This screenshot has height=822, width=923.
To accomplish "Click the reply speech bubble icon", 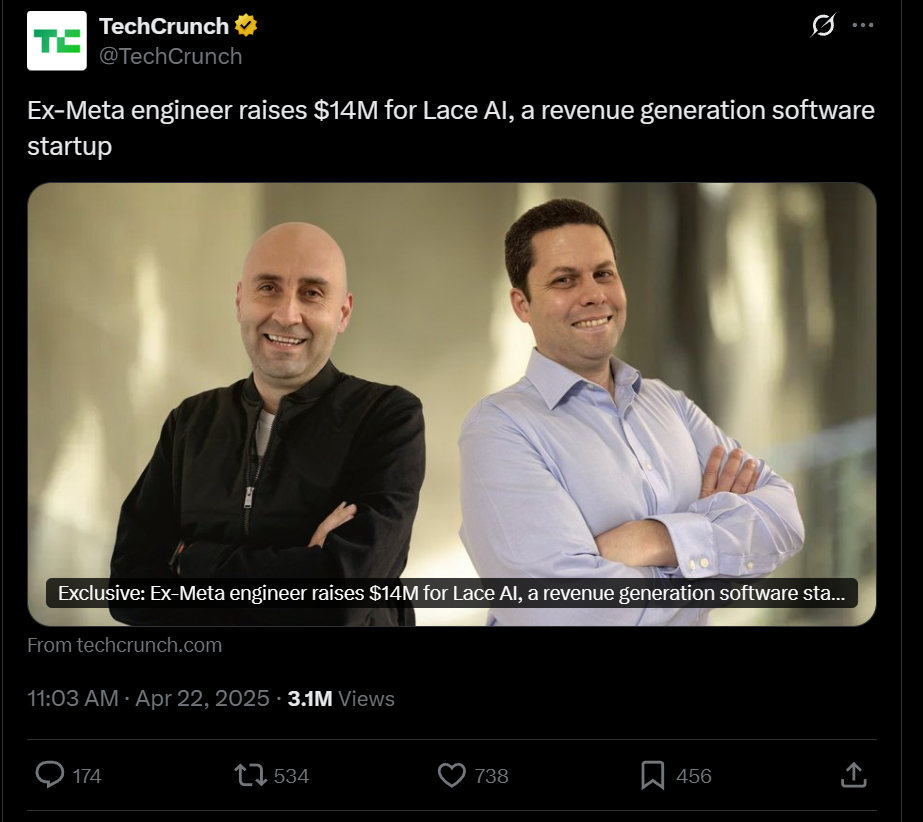I will tap(50, 775).
